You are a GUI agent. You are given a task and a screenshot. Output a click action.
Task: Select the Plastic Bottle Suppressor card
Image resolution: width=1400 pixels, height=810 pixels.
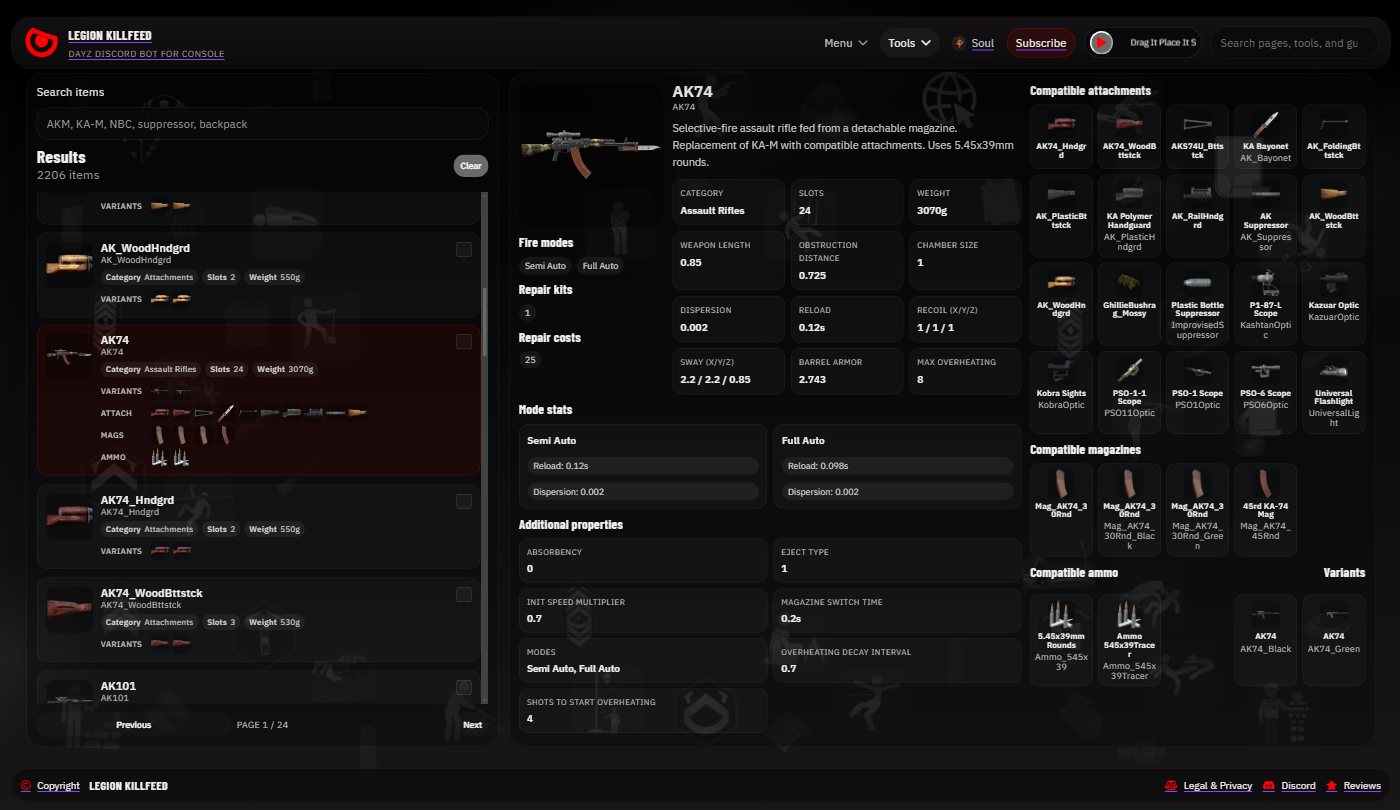tap(1197, 303)
